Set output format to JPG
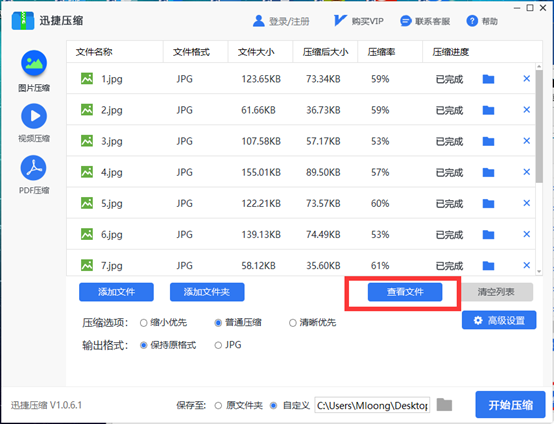Viewport: 554px width, 424px height. [218, 345]
